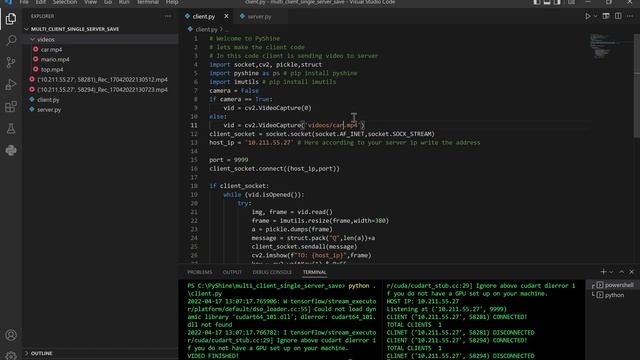Open launch profile dropdown next to plus

(611, 272)
